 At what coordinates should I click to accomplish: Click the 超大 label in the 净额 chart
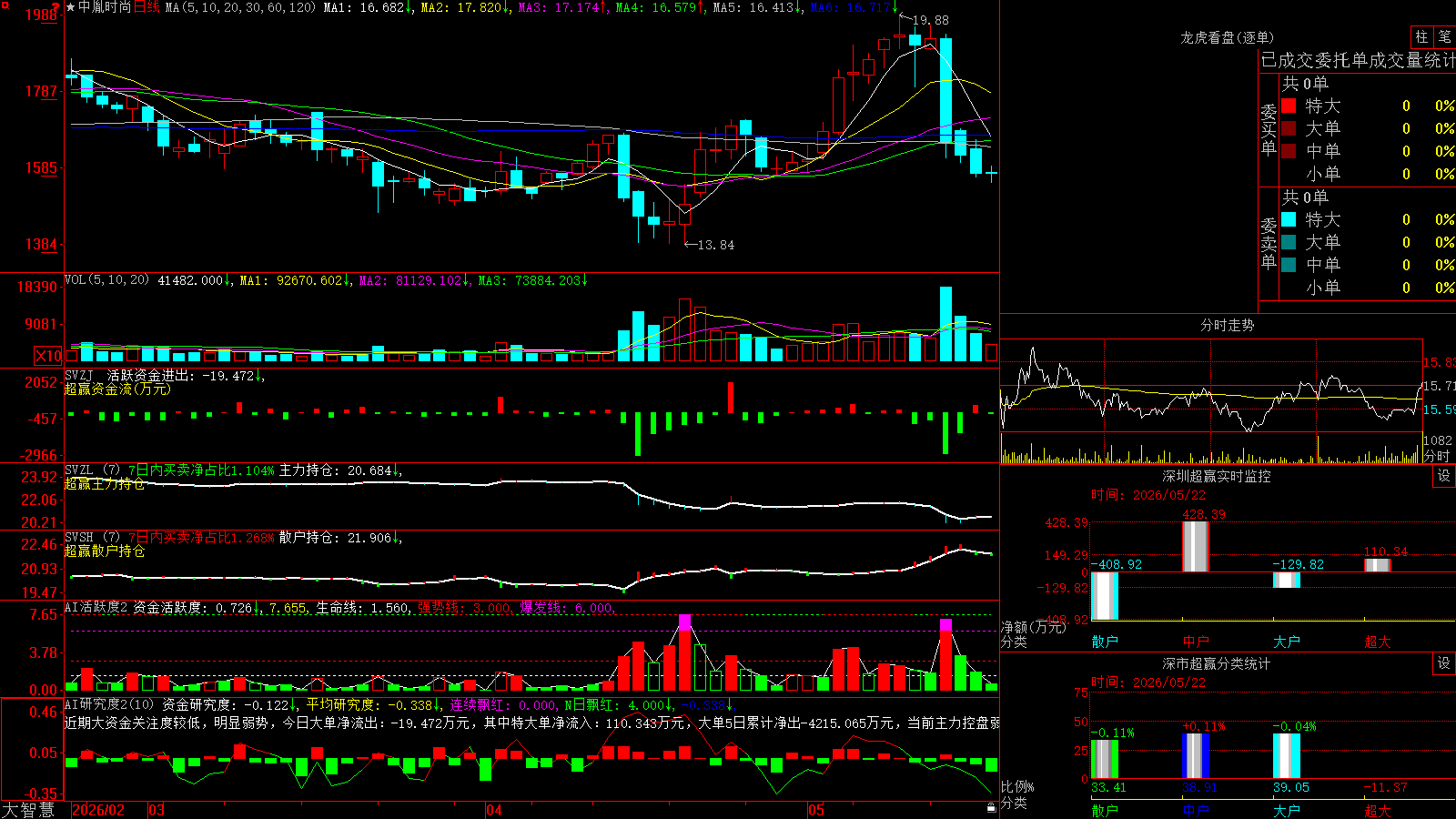[1378, 642]
